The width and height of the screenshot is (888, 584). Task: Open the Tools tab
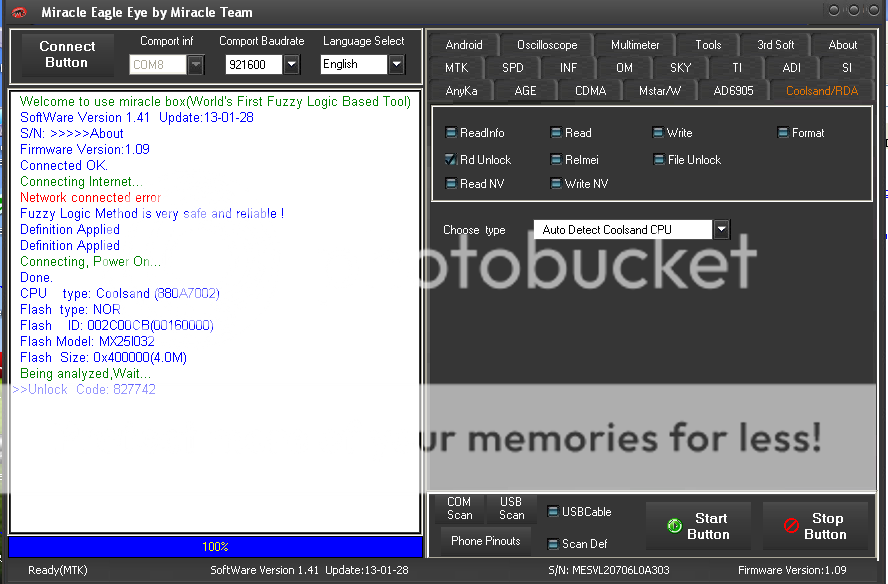708,45
